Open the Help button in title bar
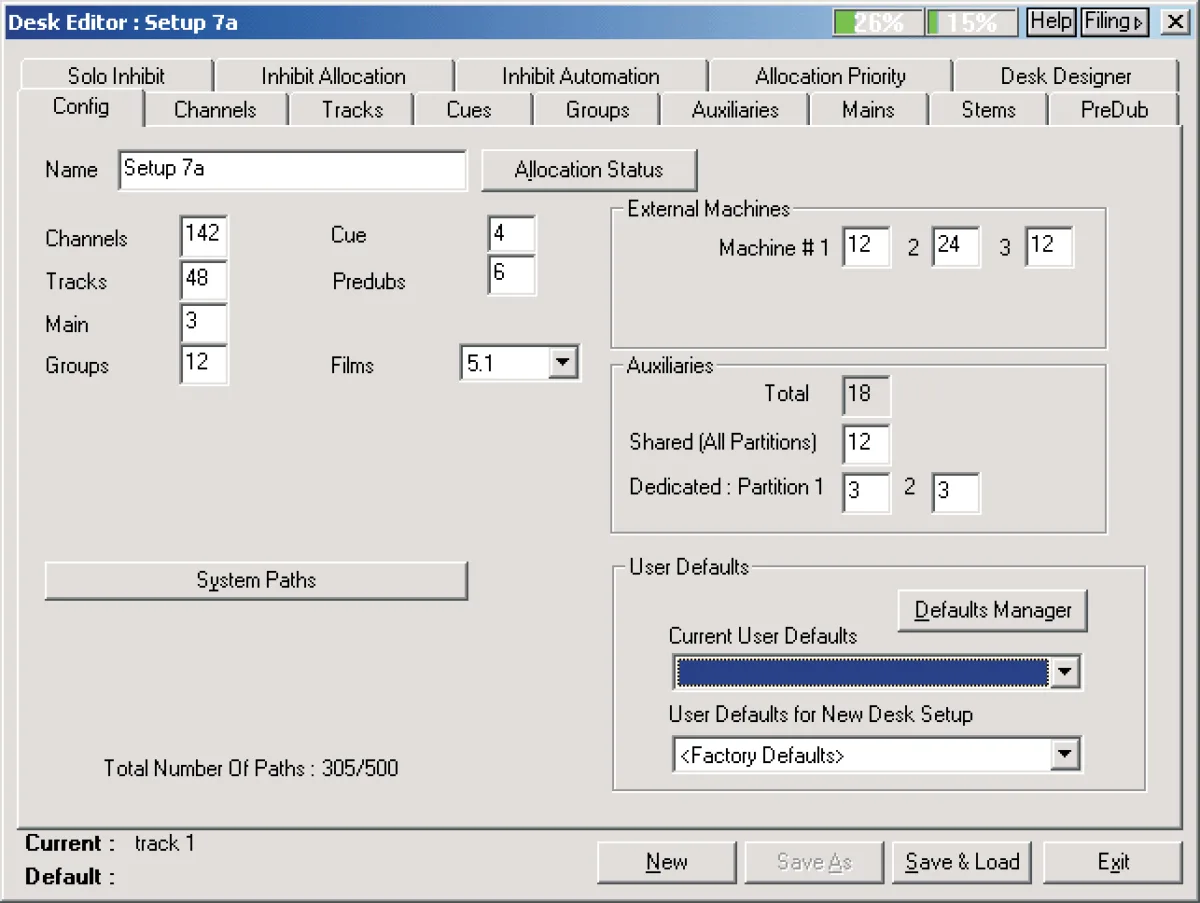Image resolution: width=1200 pixels, height=903 pixels. pos(1051,22)
